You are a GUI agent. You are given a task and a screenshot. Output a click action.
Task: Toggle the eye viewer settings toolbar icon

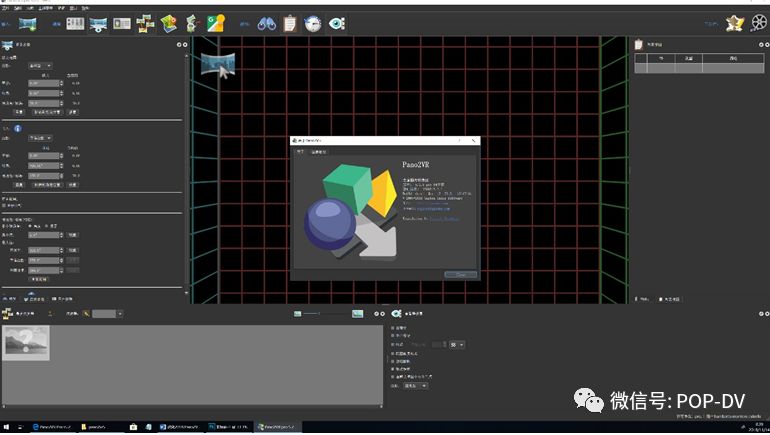(x=337, y=24)
